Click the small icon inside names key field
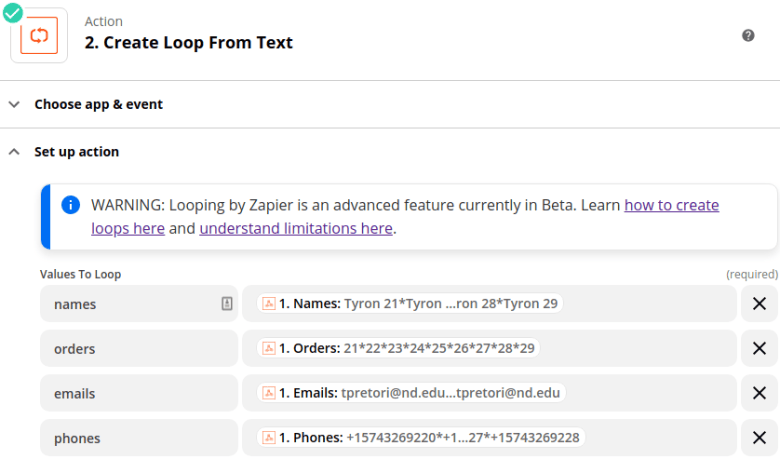 (x=227, y=303)
